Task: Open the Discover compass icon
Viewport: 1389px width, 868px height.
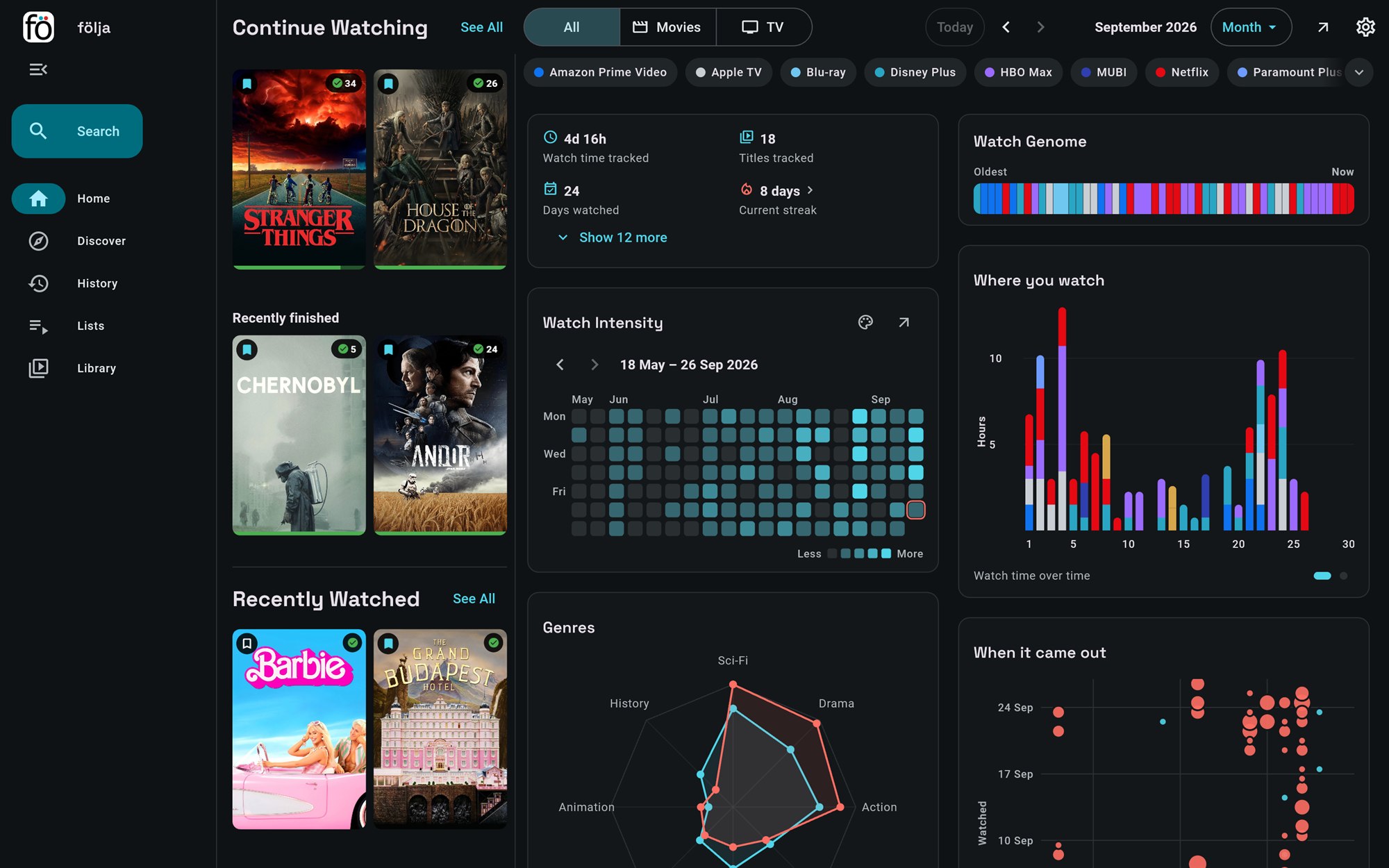Action: [38, 241]
